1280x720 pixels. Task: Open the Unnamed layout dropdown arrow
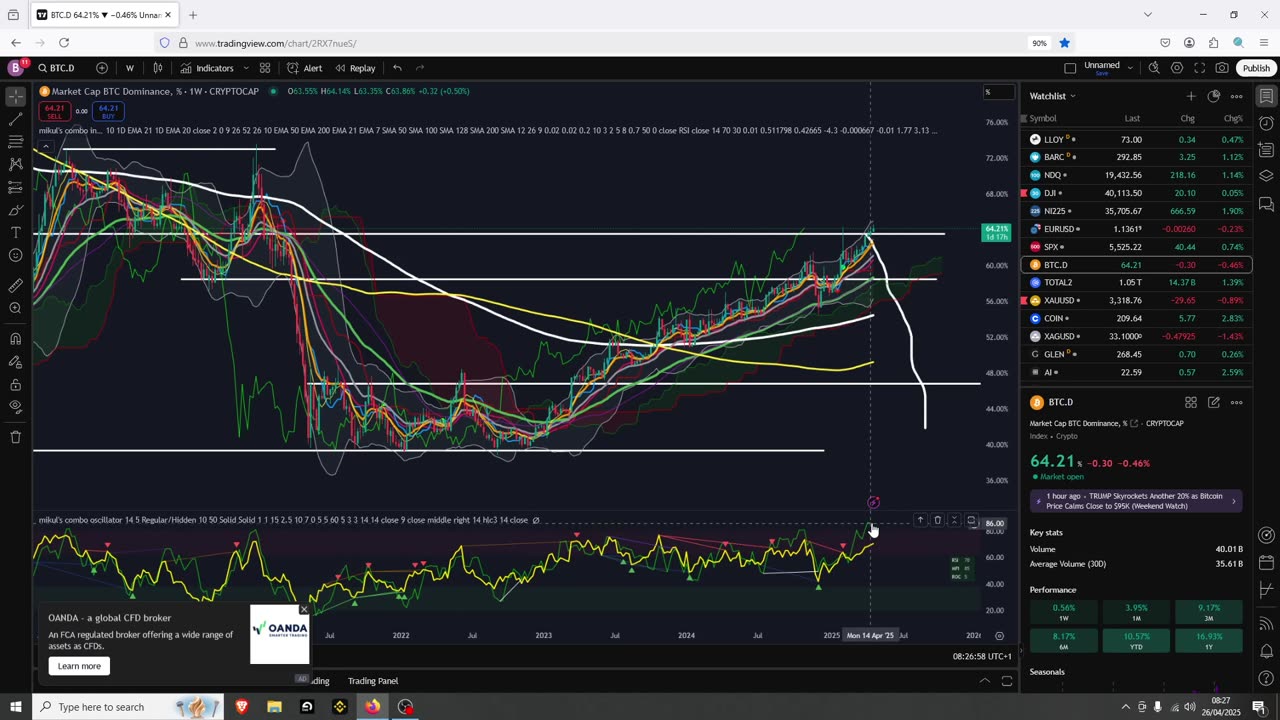click(1130, 68)
